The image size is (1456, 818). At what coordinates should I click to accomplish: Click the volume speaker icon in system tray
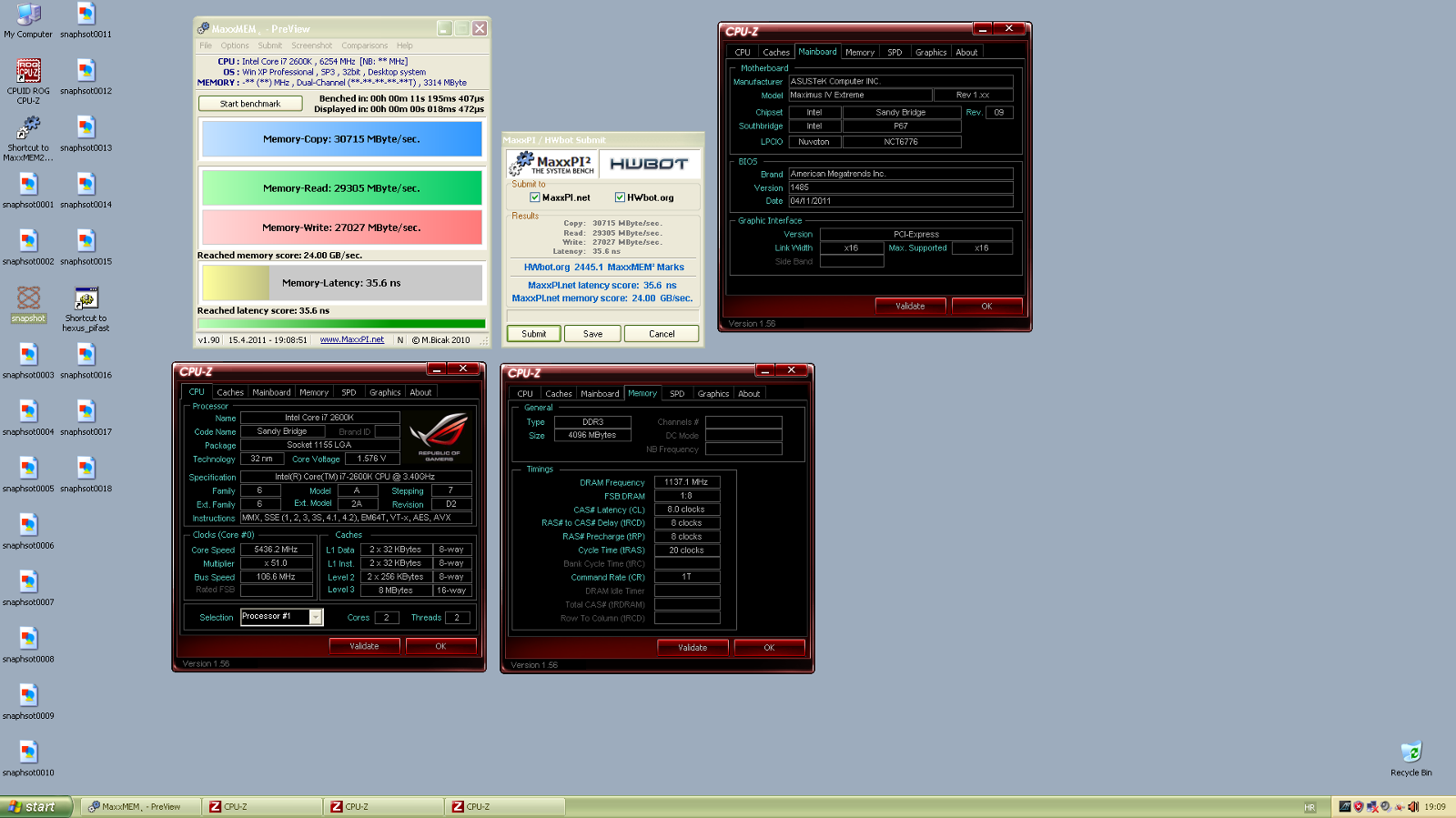click(1413, 807)
